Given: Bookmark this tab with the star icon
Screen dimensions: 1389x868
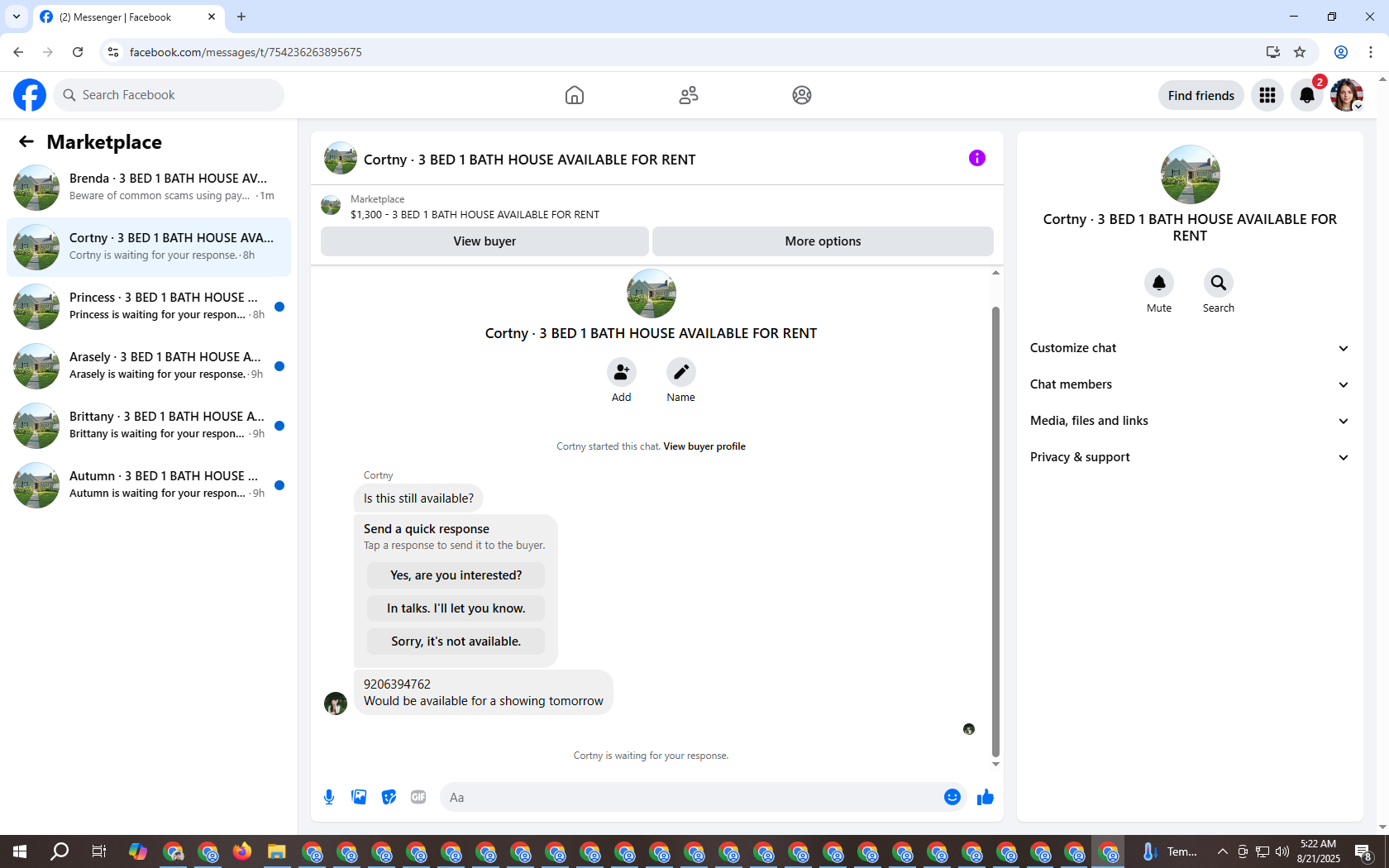Looking at the screenshot, I should click(x=1300, y=52).
